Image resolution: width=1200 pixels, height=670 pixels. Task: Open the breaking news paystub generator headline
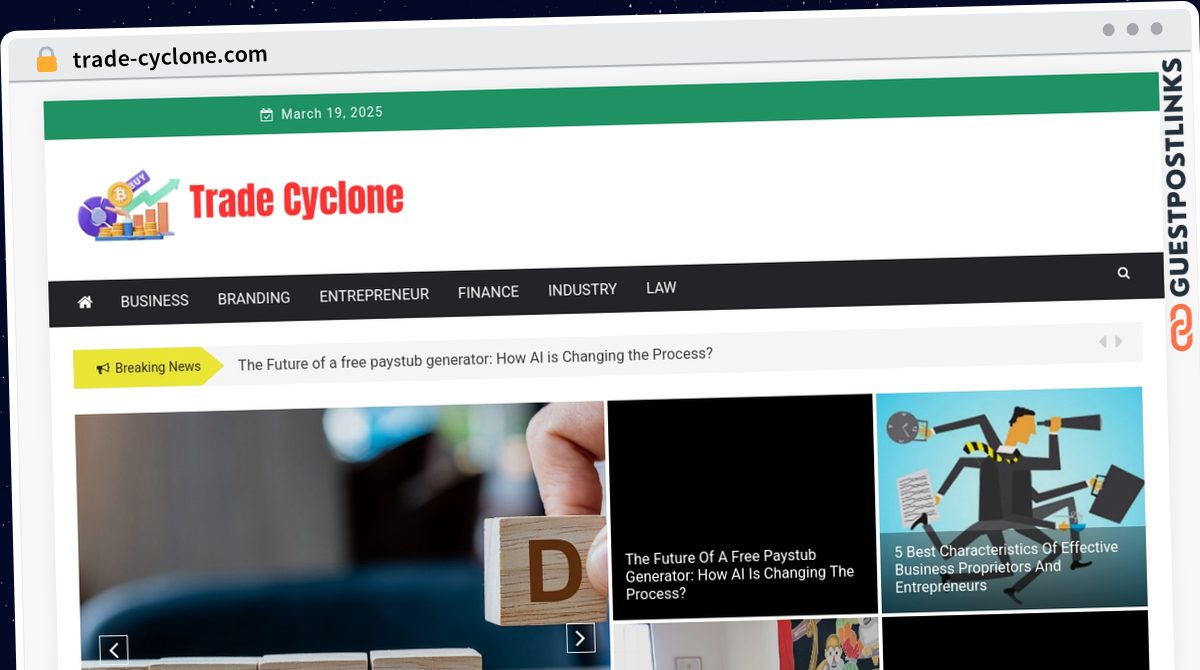475,359
